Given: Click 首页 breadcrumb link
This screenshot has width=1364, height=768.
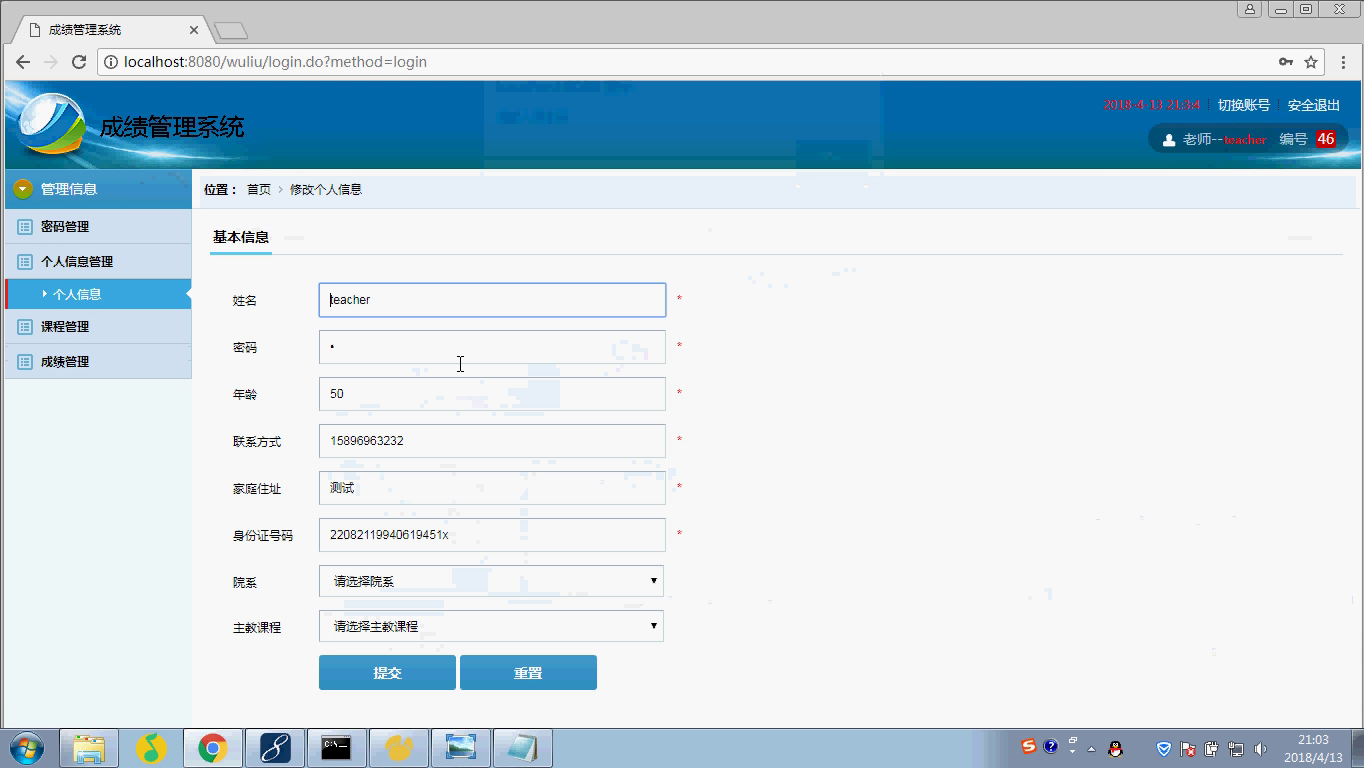Looking at the screenshot, I should click(259, 189).
